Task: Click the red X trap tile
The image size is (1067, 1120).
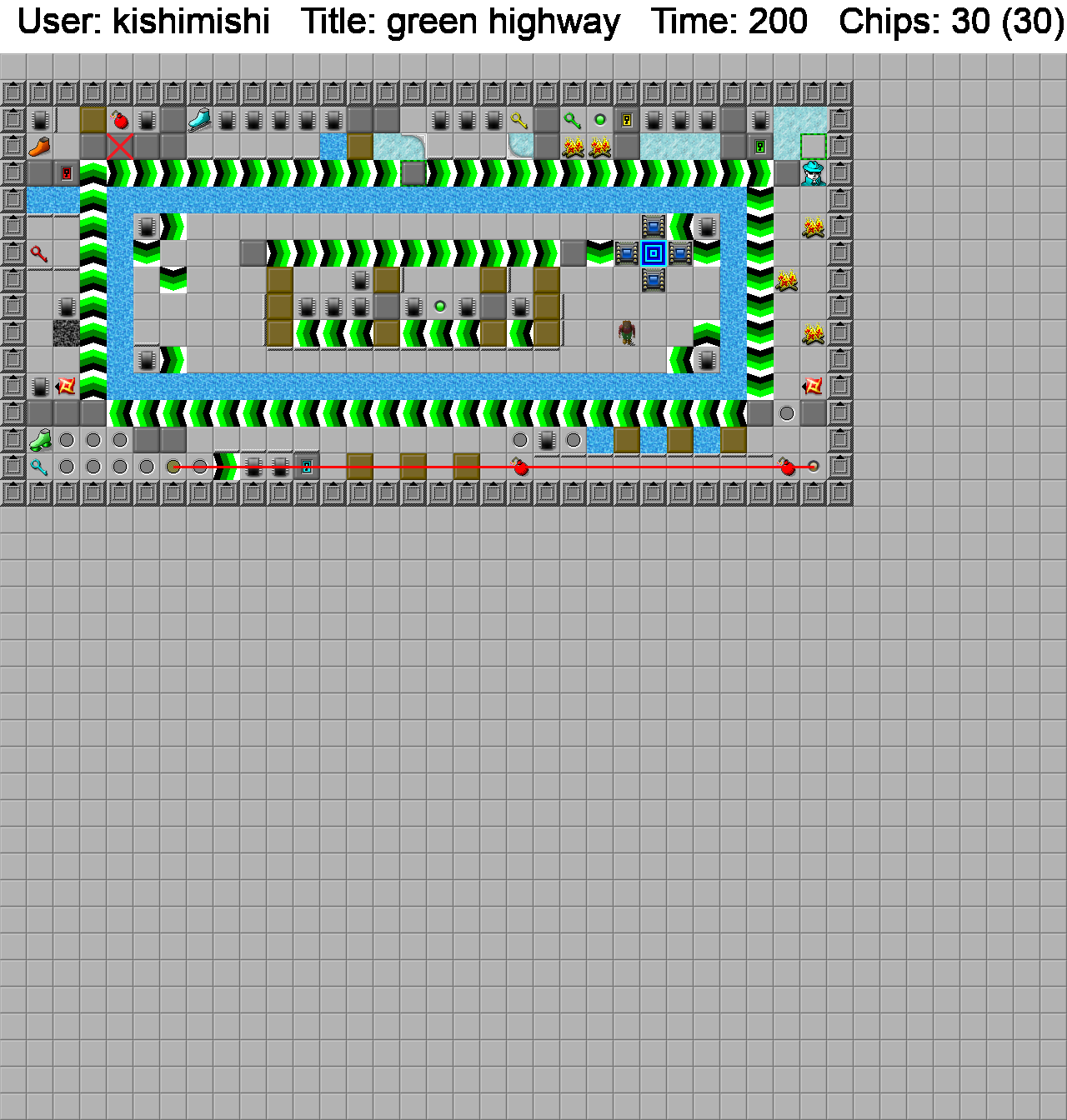Action: pos(120,147)
